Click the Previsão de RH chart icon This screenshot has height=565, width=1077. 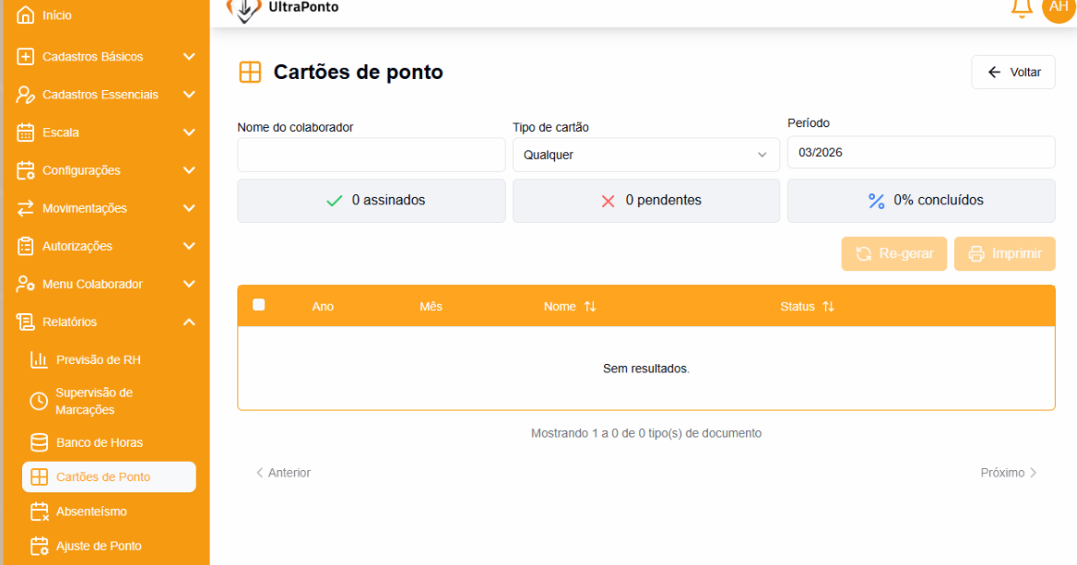click(39, 360)
